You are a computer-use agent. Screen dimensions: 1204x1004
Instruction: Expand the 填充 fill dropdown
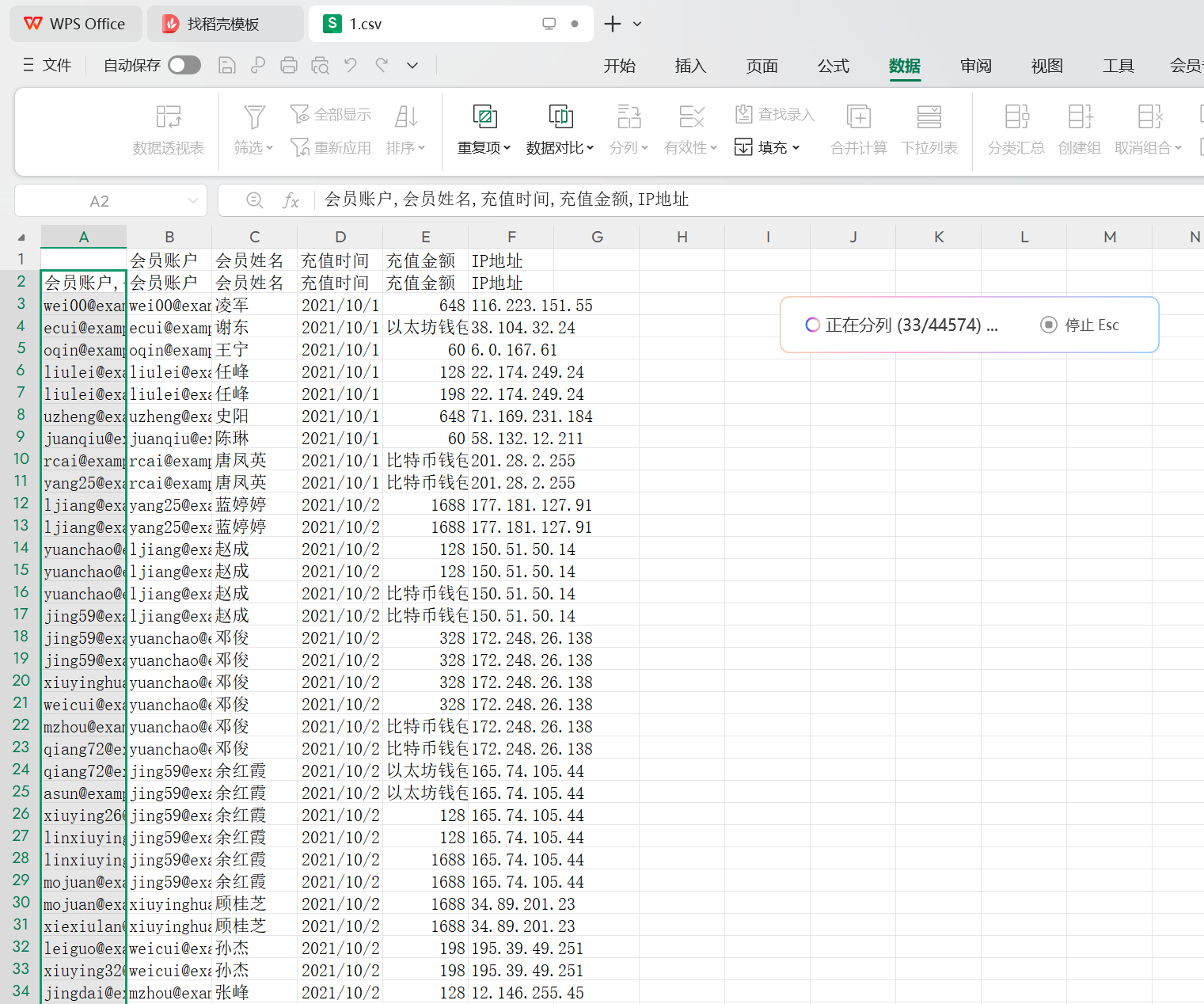(x=795, y=148)
